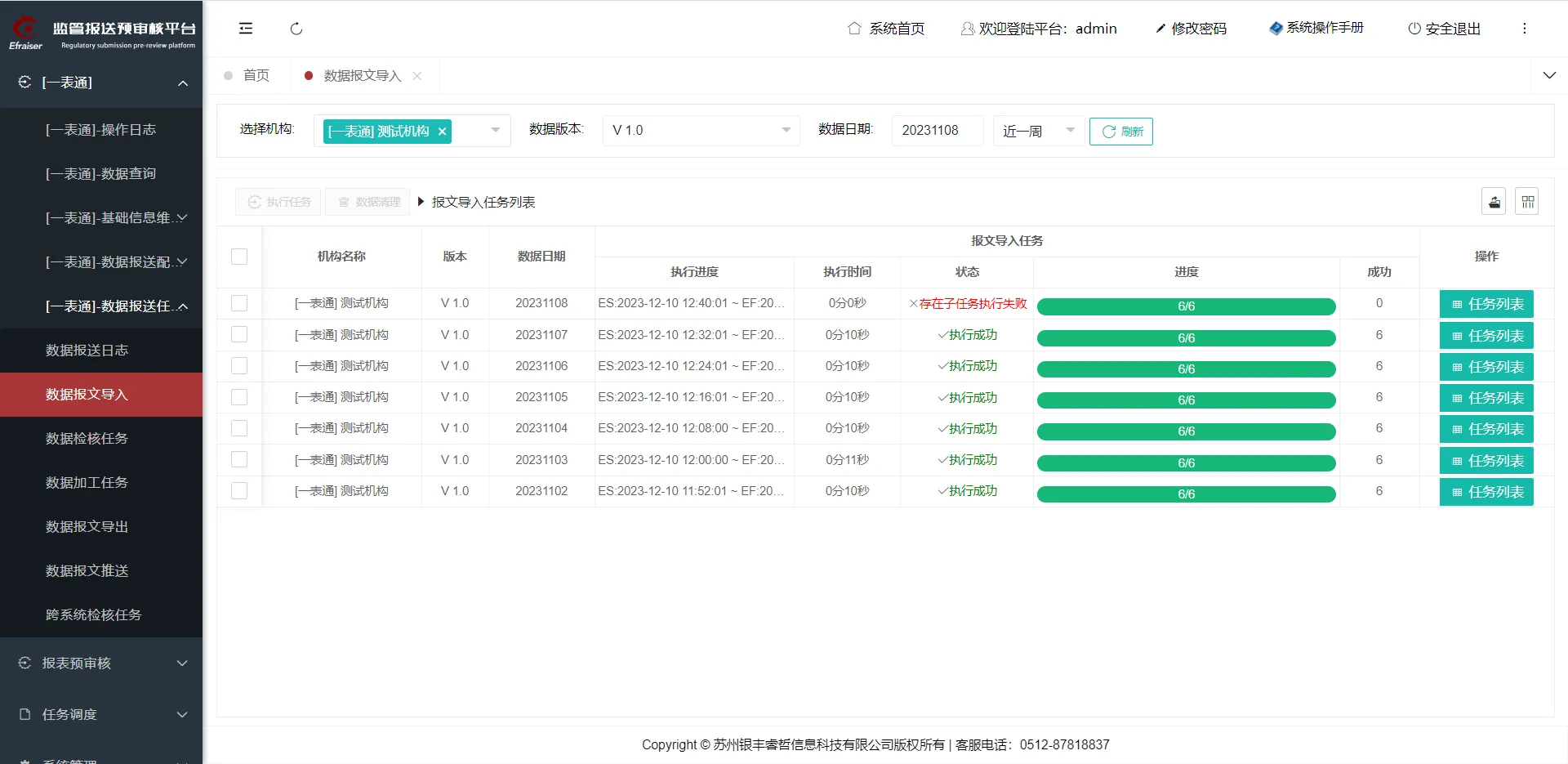The image size is (1568, 764).
Task: Remove the 测试机构 tag from organization selector
Action: pos(442,132)
